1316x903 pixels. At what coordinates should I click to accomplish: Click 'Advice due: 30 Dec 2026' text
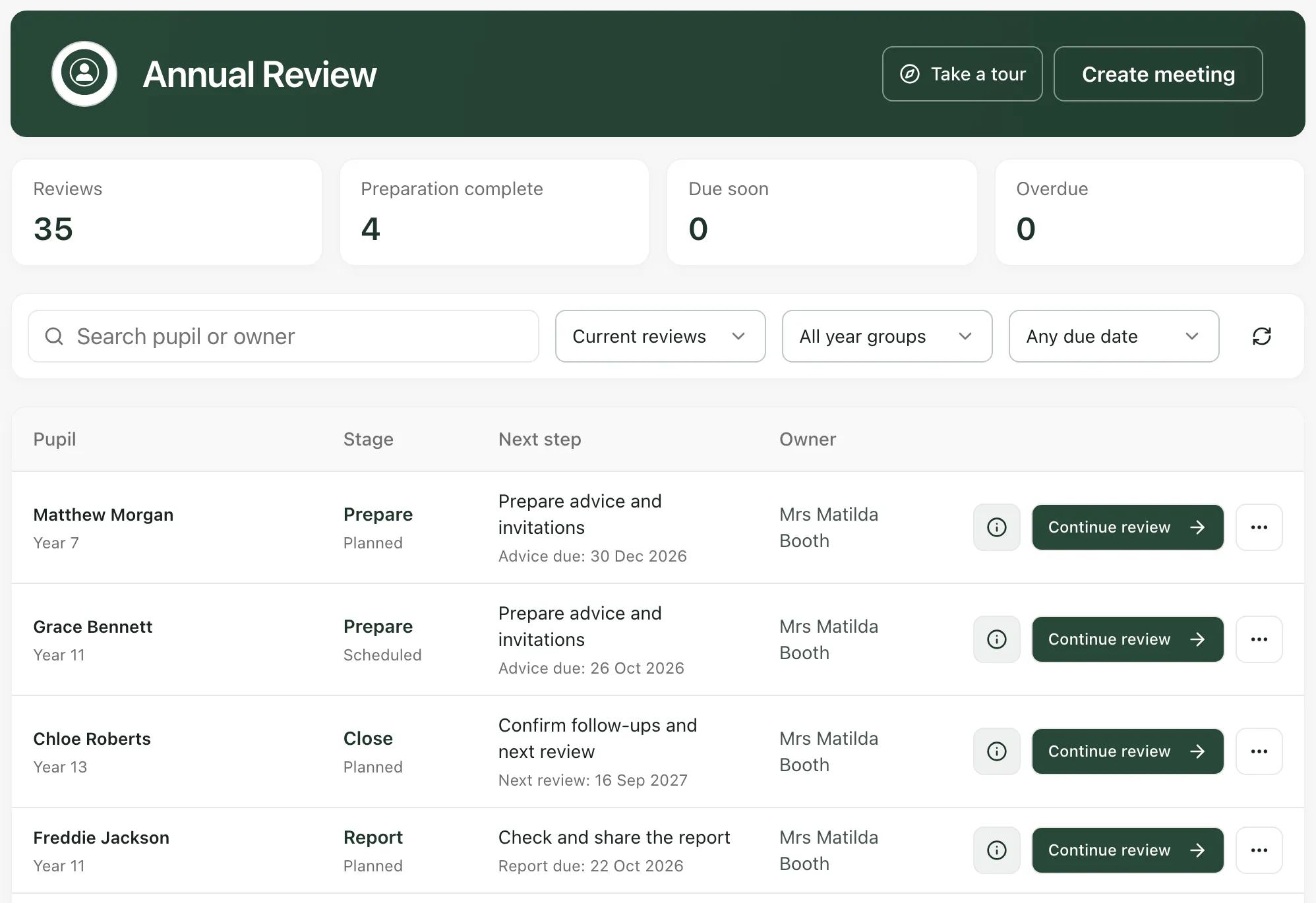(593, 556)
